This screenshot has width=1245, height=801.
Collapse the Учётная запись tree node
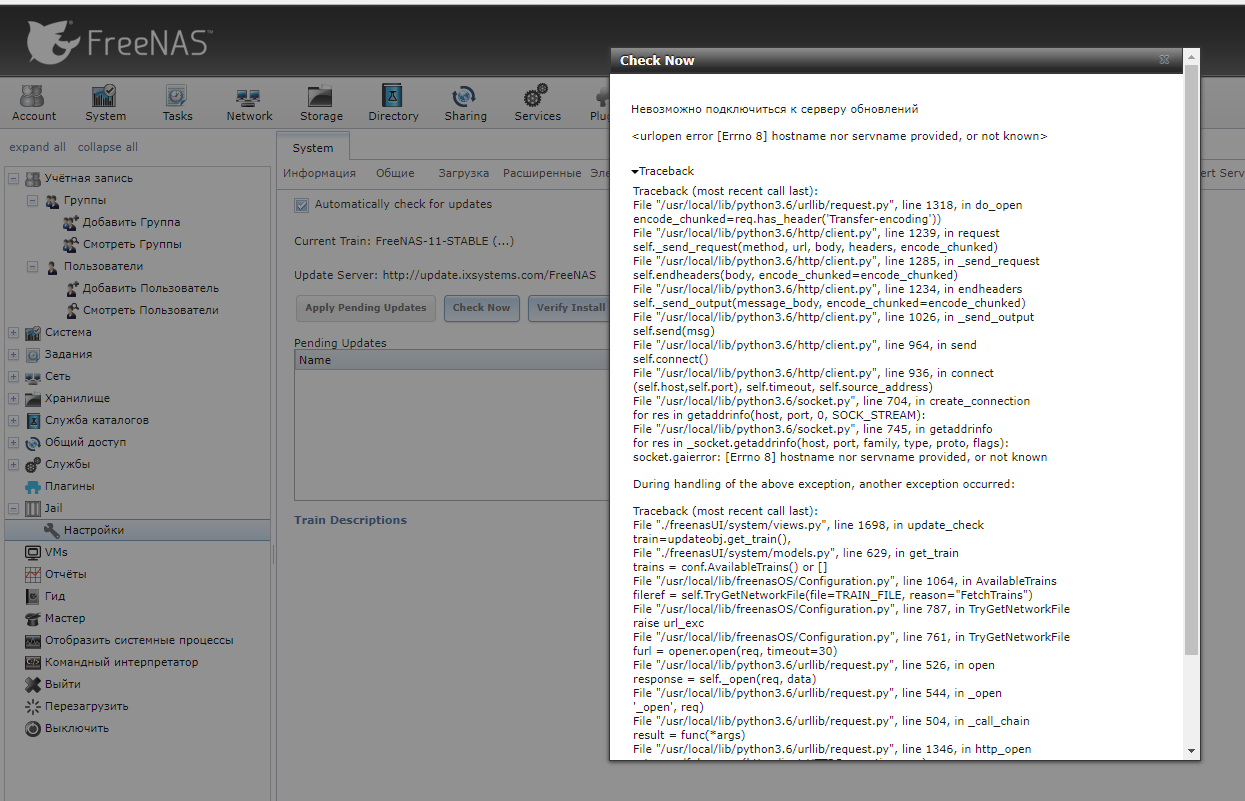click(x=13, y=178)
